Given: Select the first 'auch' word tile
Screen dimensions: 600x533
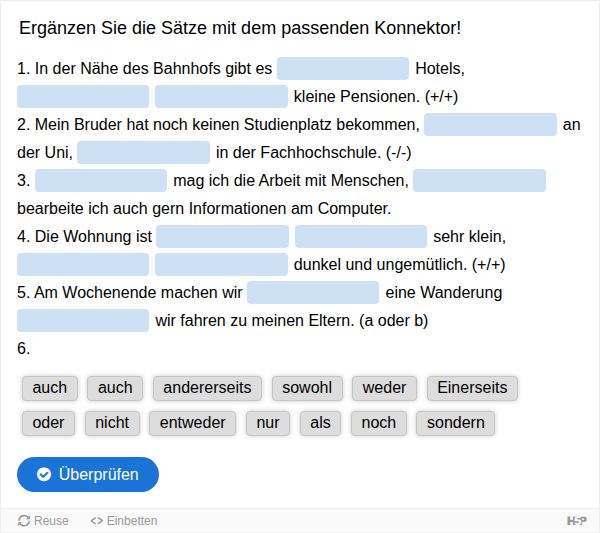Looking at the screenshot, I should coord(50,388).
